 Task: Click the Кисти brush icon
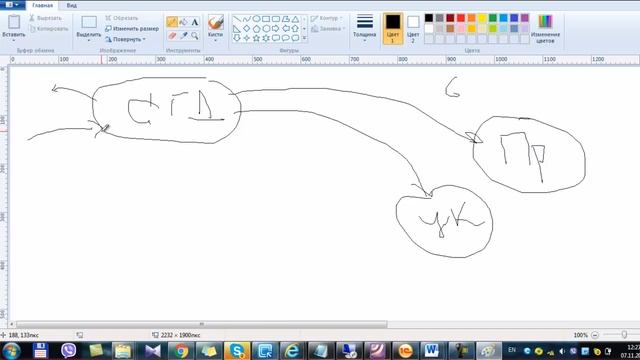(216, 22)
